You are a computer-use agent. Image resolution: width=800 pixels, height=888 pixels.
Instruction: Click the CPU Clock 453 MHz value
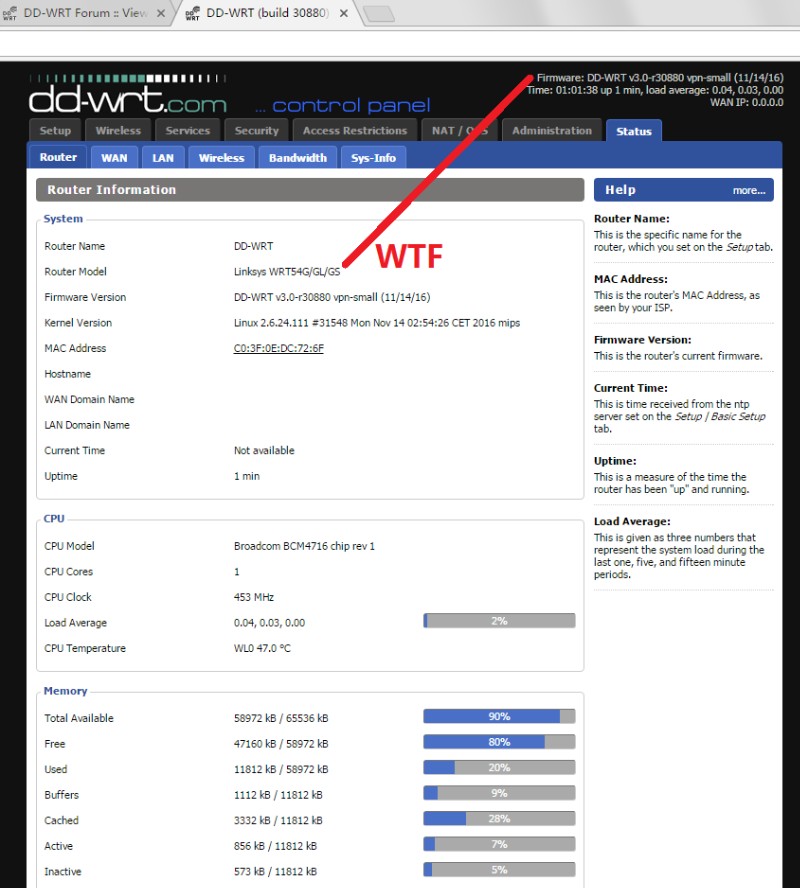point(254,597)
